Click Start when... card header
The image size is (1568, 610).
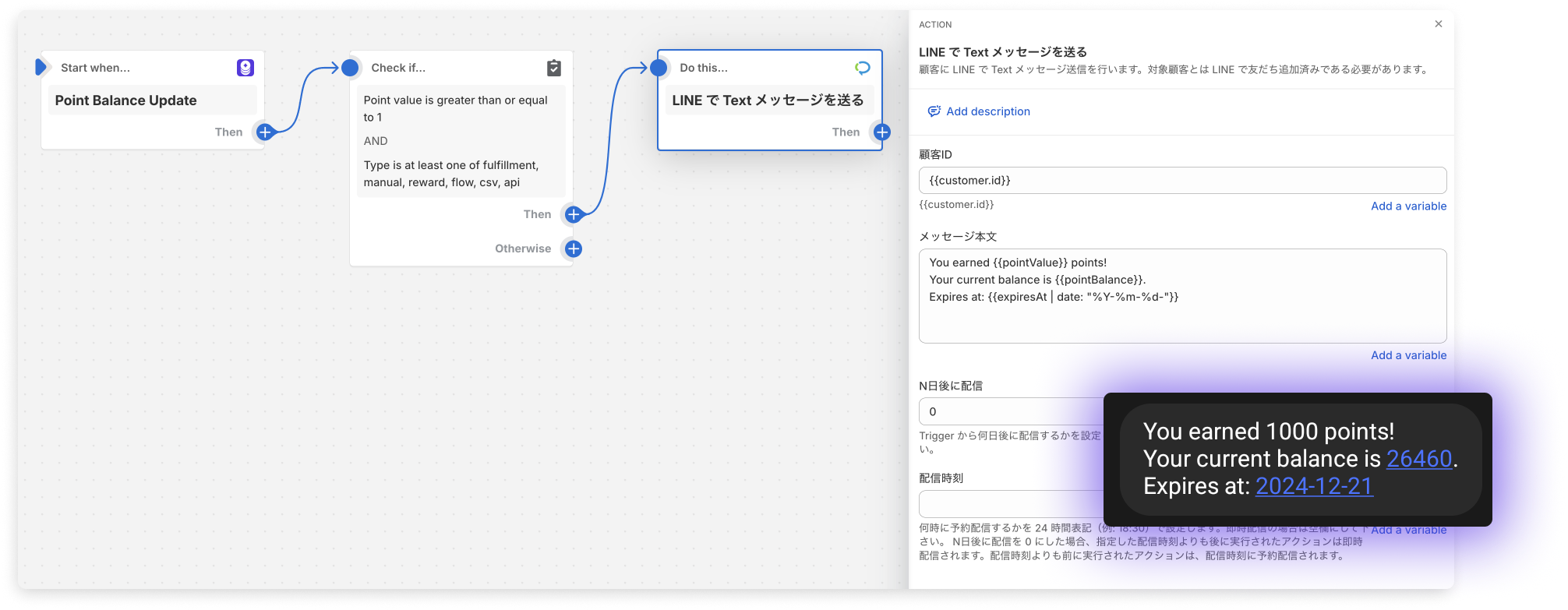point(95,68)
